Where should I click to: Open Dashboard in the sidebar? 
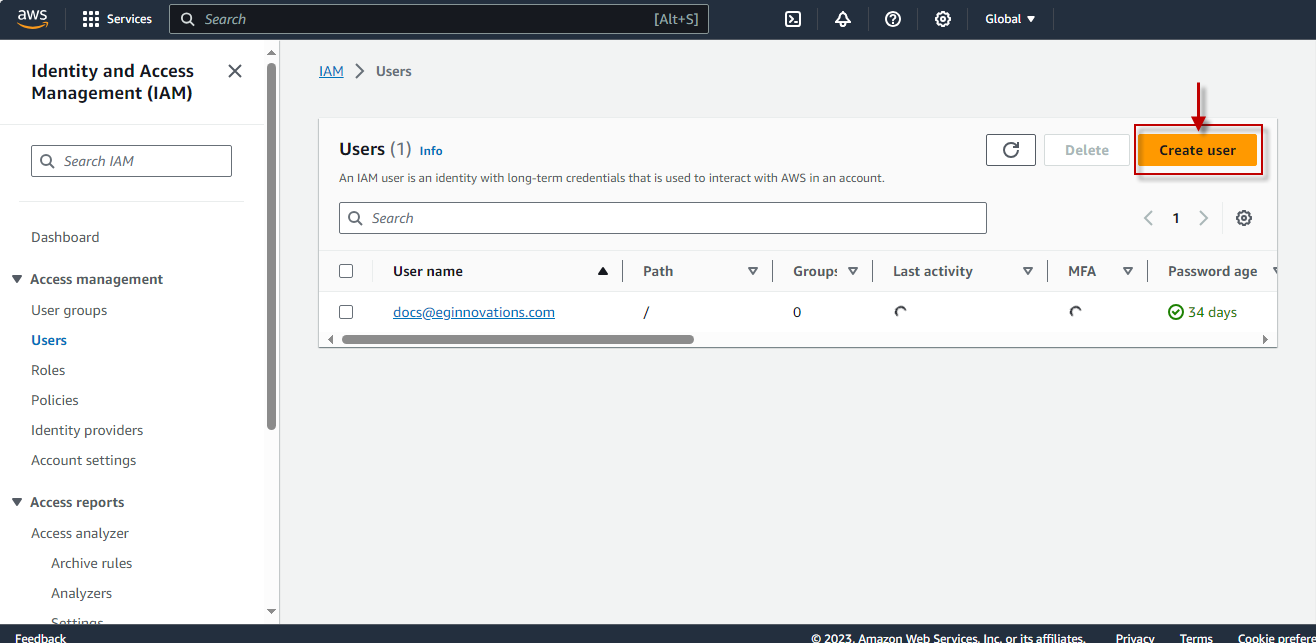pos(65,237)
